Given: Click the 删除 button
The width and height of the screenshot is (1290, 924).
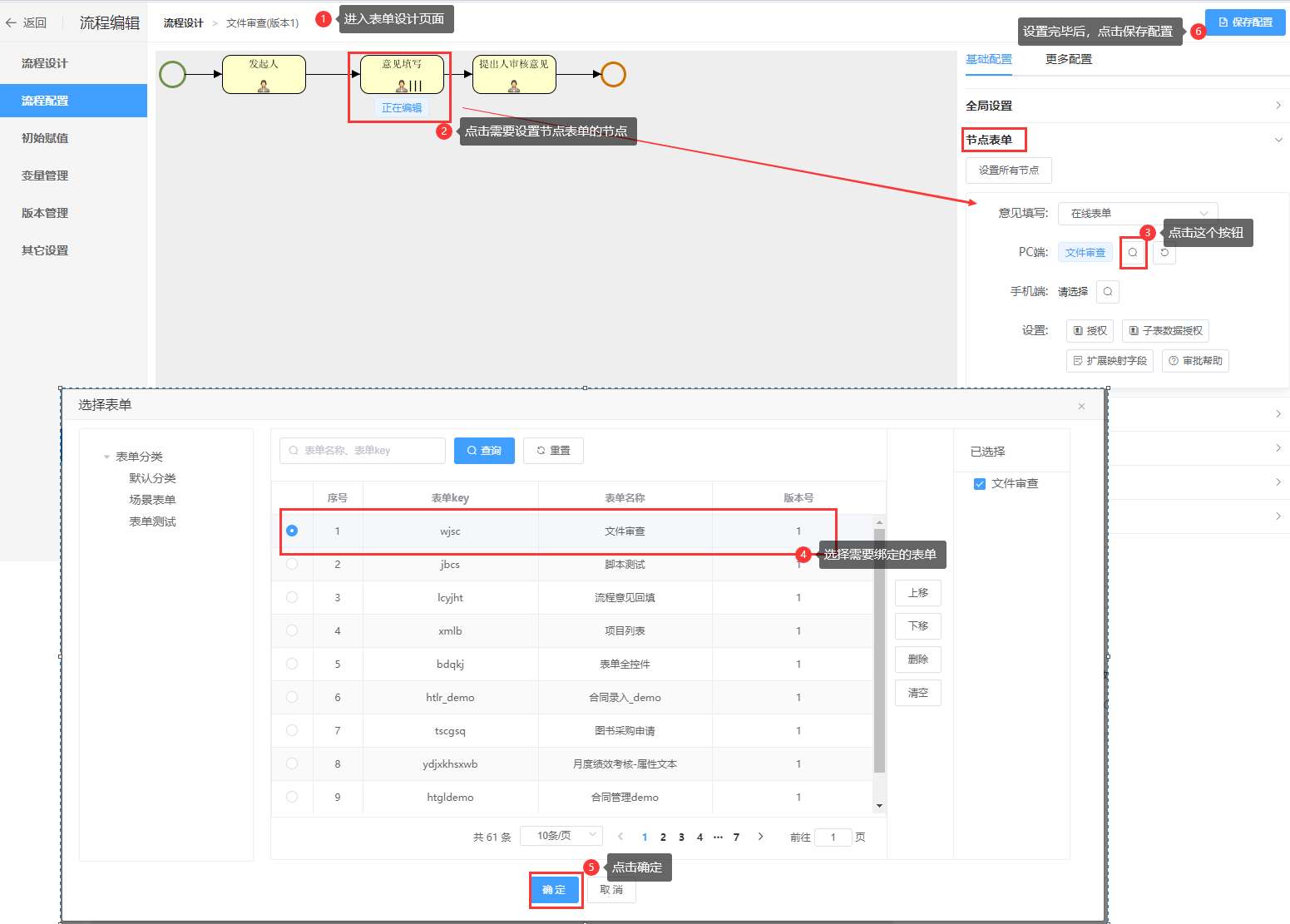Looking at the screenshot, I should (x=918, y=660).
